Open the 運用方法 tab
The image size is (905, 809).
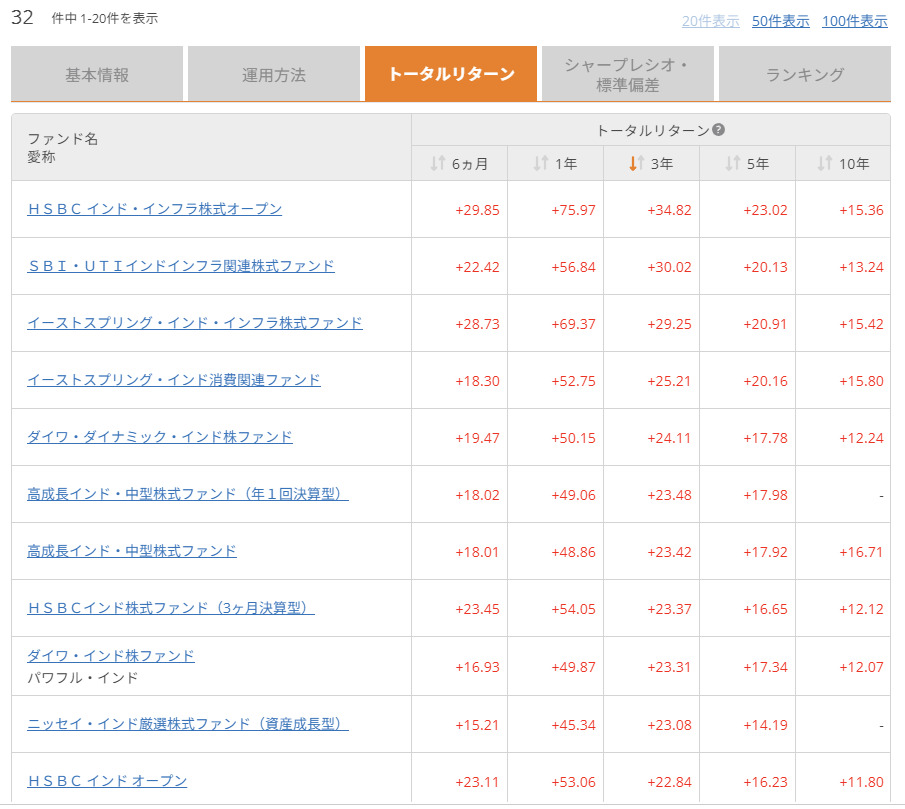point(273,75)
